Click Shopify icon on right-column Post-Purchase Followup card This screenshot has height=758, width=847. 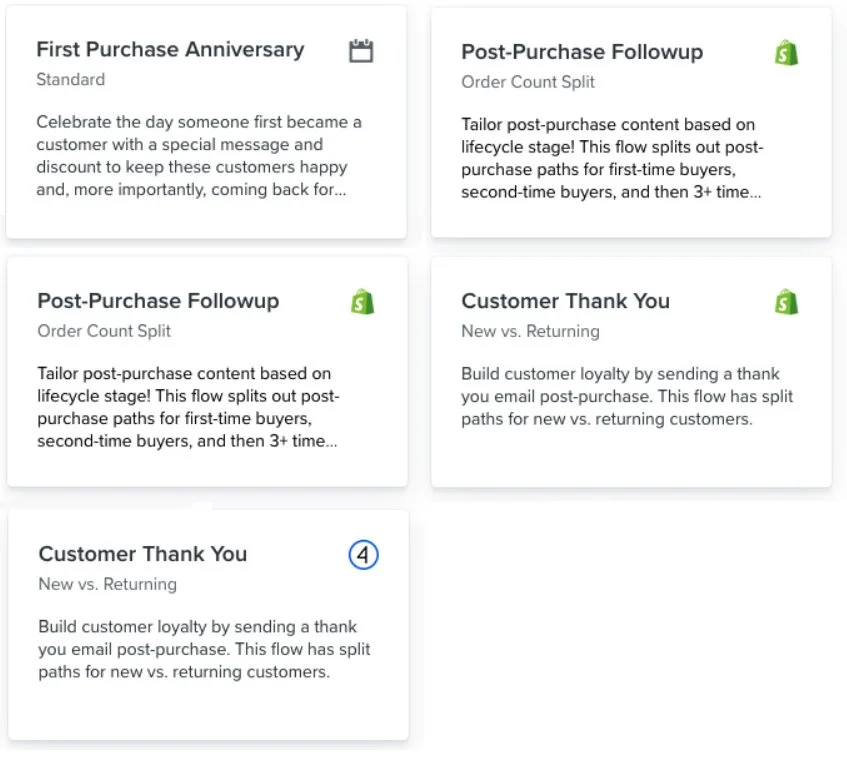pyautogui.click(x=786, y=53)
